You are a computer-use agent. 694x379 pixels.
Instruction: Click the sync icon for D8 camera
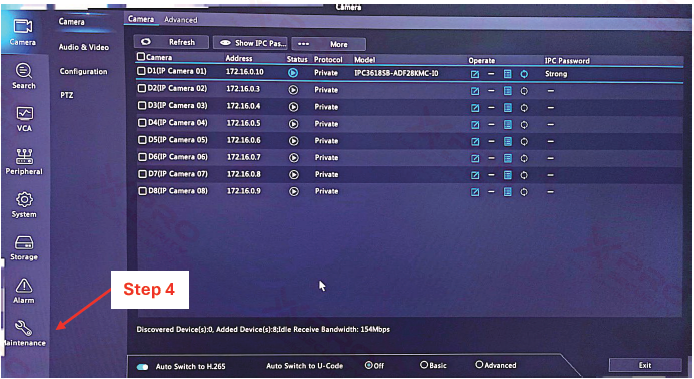pyautogui.click(x=524, y=192)
